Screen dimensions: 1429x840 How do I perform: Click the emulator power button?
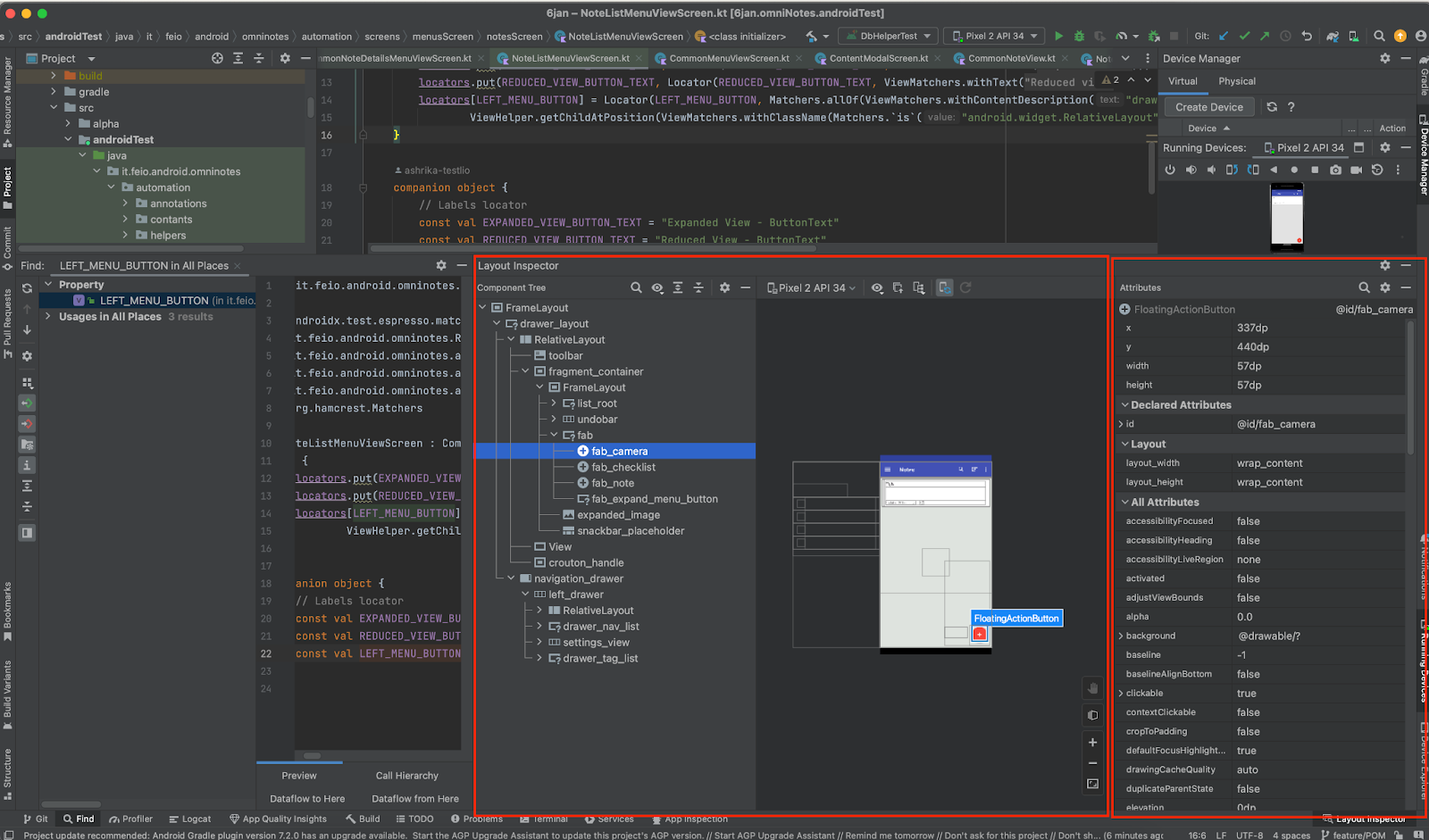coord(1170,170)
